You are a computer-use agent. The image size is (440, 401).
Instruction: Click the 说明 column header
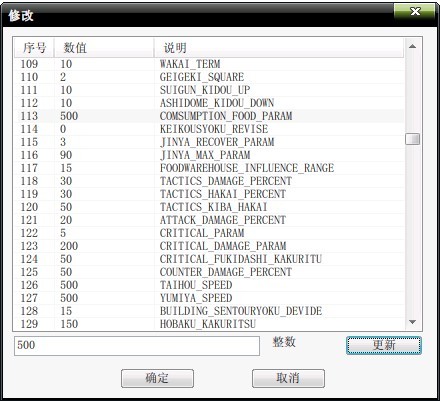[x=279, y=48]
